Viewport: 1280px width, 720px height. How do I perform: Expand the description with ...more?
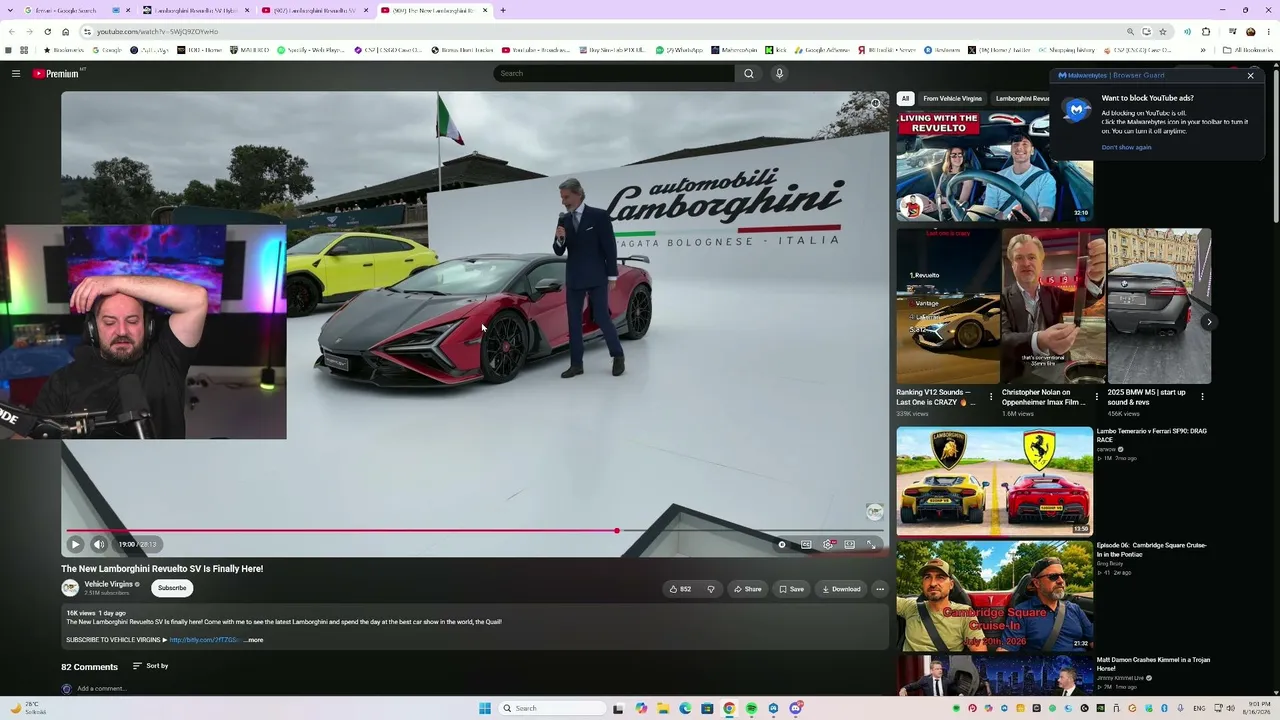click(254, 640)
